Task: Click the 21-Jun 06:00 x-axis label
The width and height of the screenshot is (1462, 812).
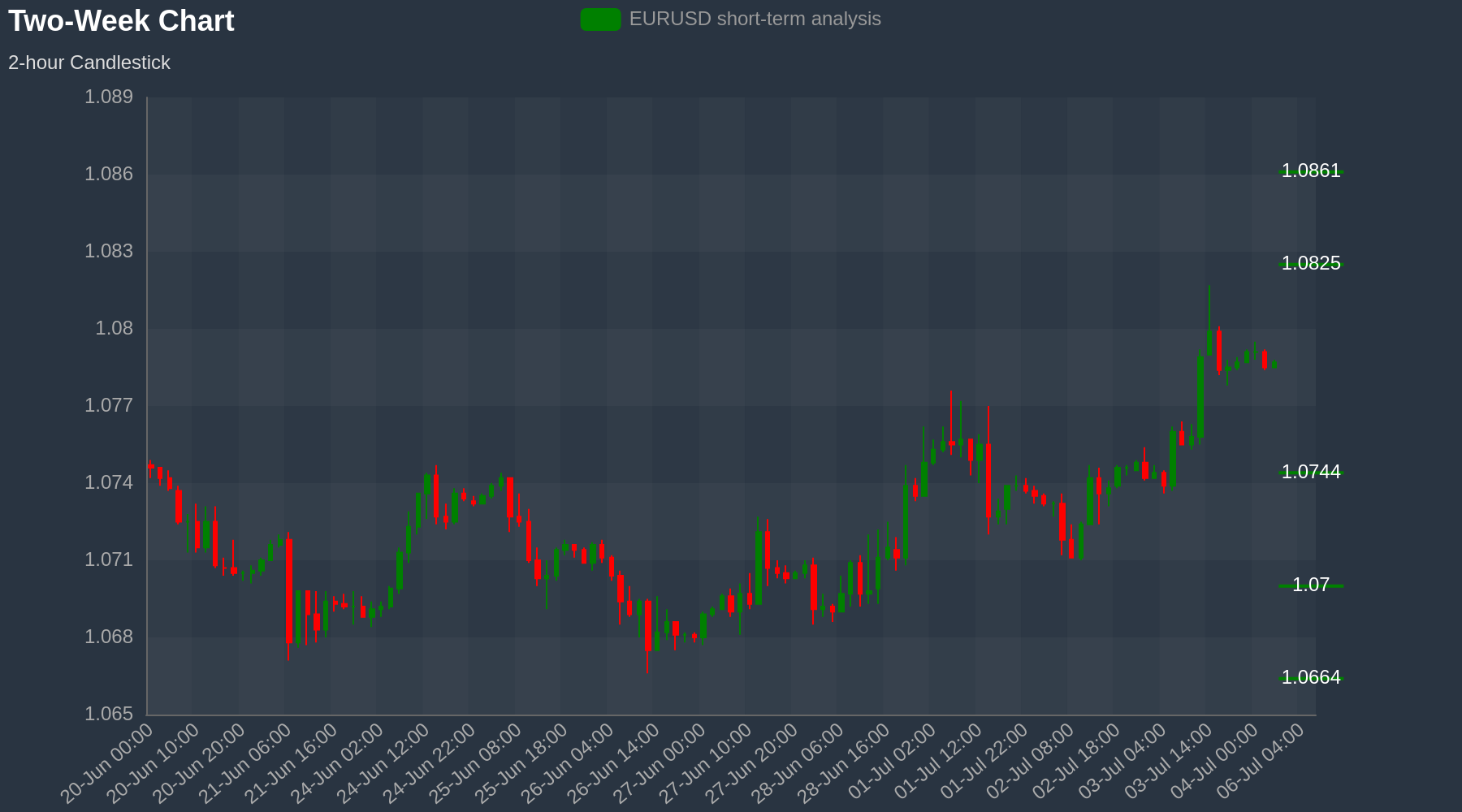Action: point(245,764)
